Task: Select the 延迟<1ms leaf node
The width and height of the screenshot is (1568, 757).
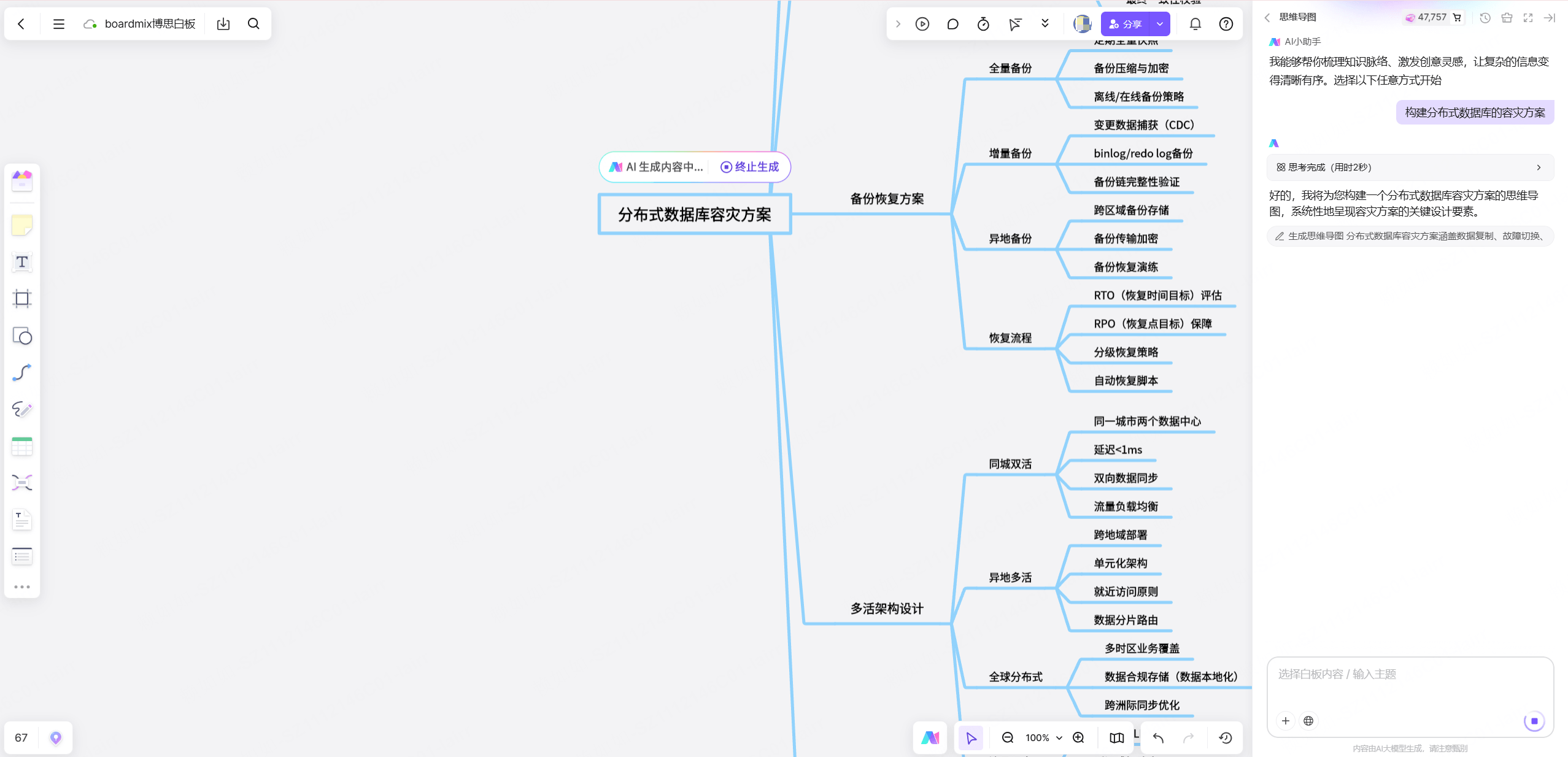Action: point(1118,450)
